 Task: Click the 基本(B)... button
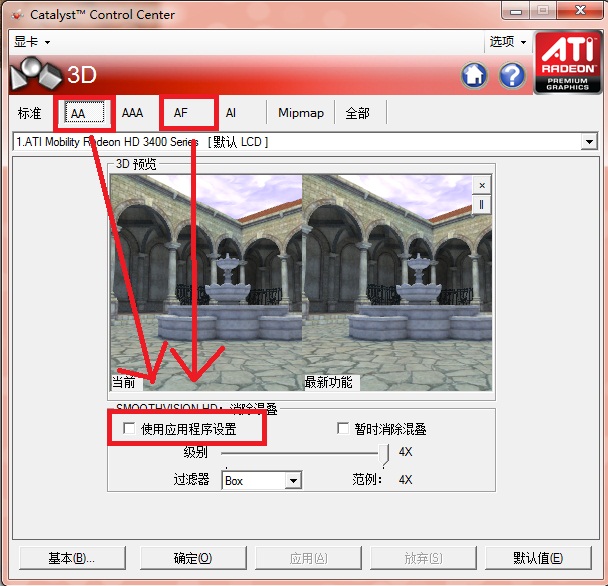tap(73, 558)
